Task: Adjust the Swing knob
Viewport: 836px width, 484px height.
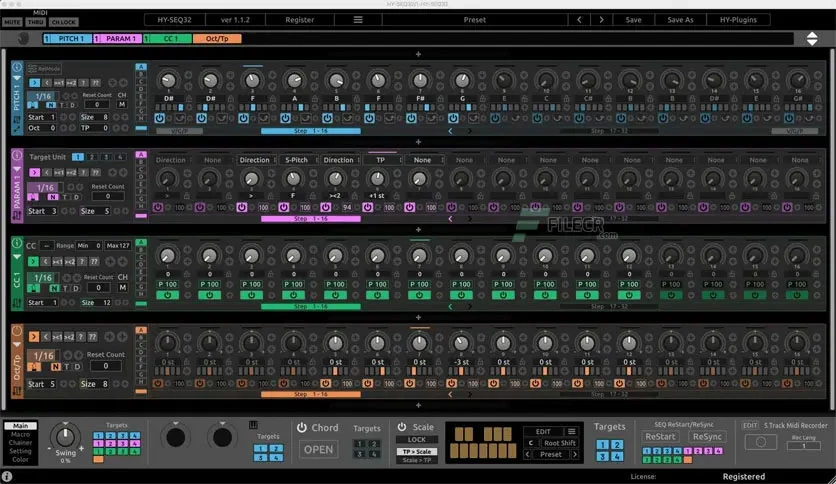Action: coord(66,437)
